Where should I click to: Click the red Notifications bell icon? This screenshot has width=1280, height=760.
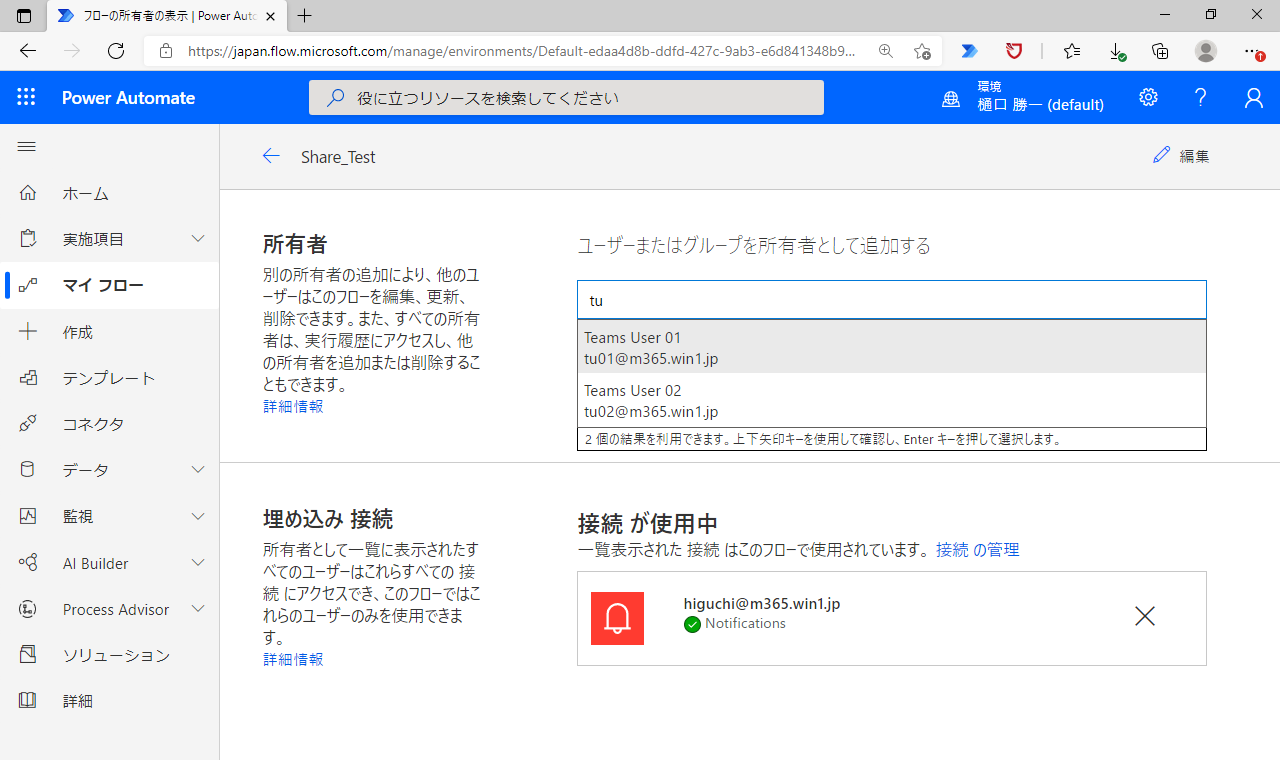coord(617,618)
